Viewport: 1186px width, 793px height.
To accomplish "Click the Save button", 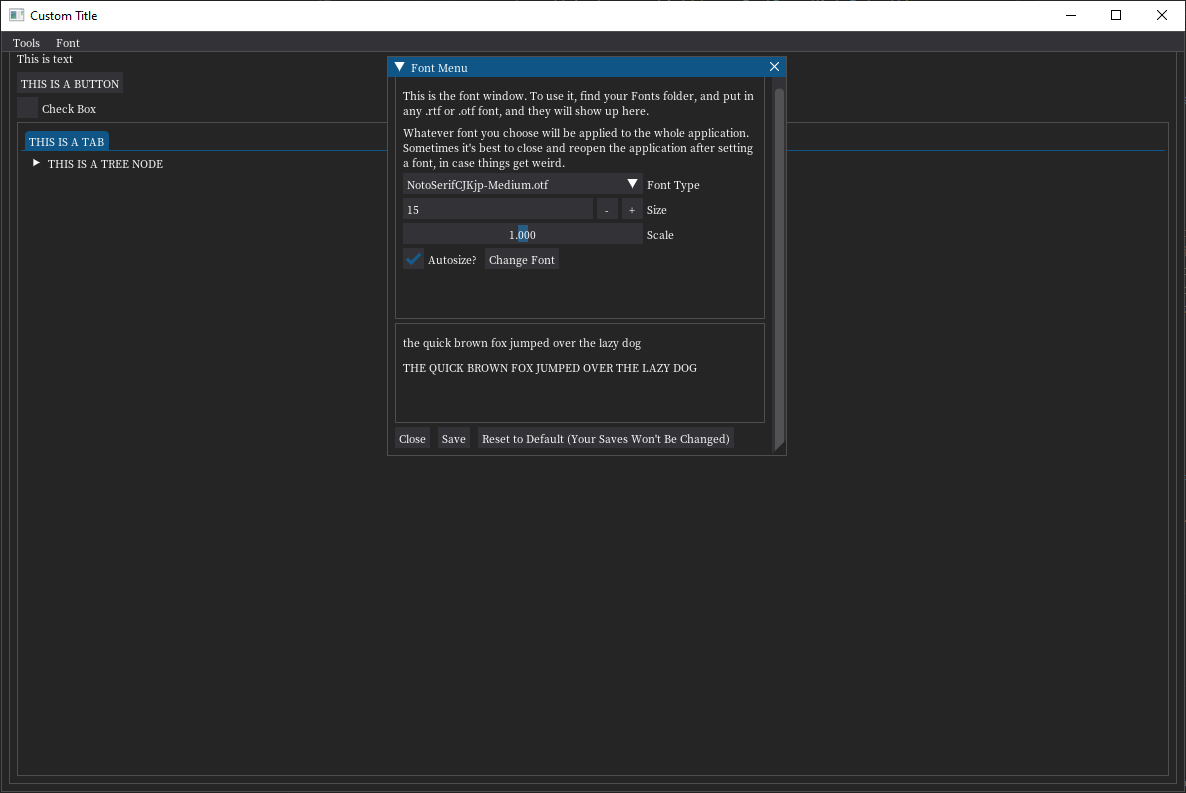I will (x=453, y=438).
